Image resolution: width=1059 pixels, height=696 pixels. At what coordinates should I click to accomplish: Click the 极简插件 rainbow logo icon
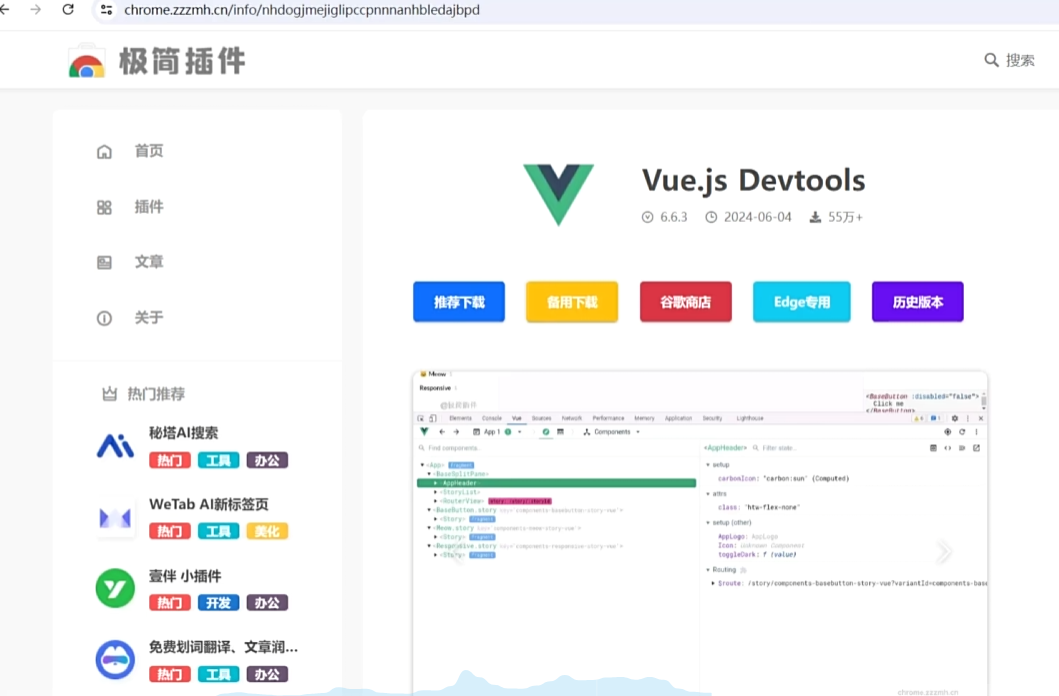86,61
